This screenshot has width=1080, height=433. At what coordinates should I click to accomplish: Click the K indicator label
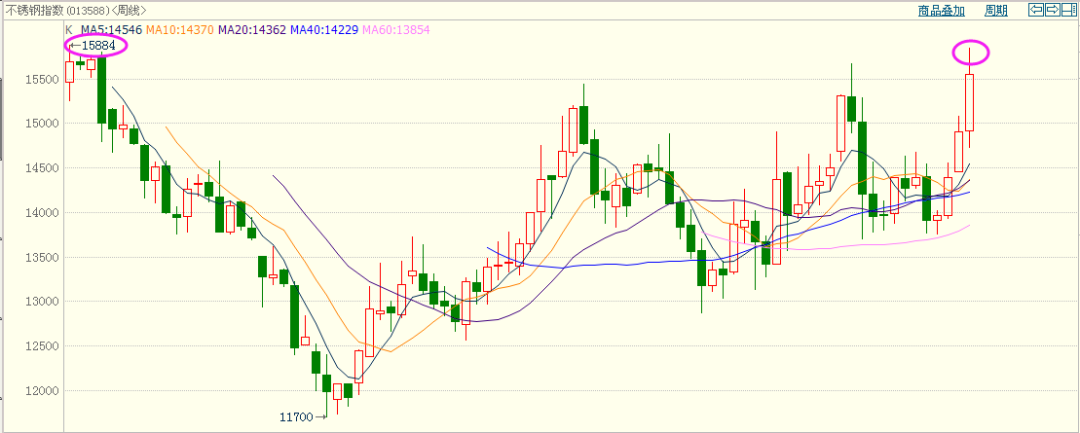coord(69,30)
